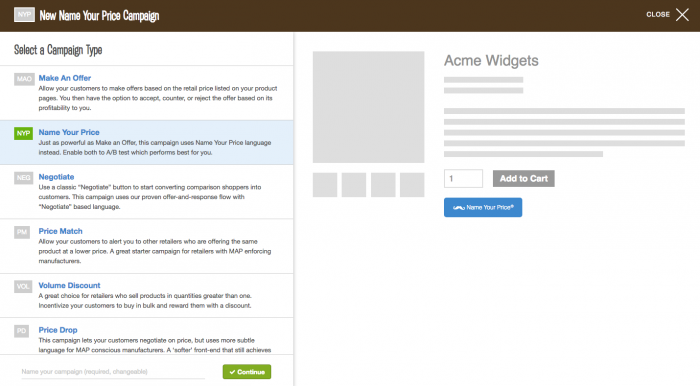This screenshot has height=386, width=700.
Task: Click the blue Name Your Price button
Action: pyautogui.click(x=483, y=208)
